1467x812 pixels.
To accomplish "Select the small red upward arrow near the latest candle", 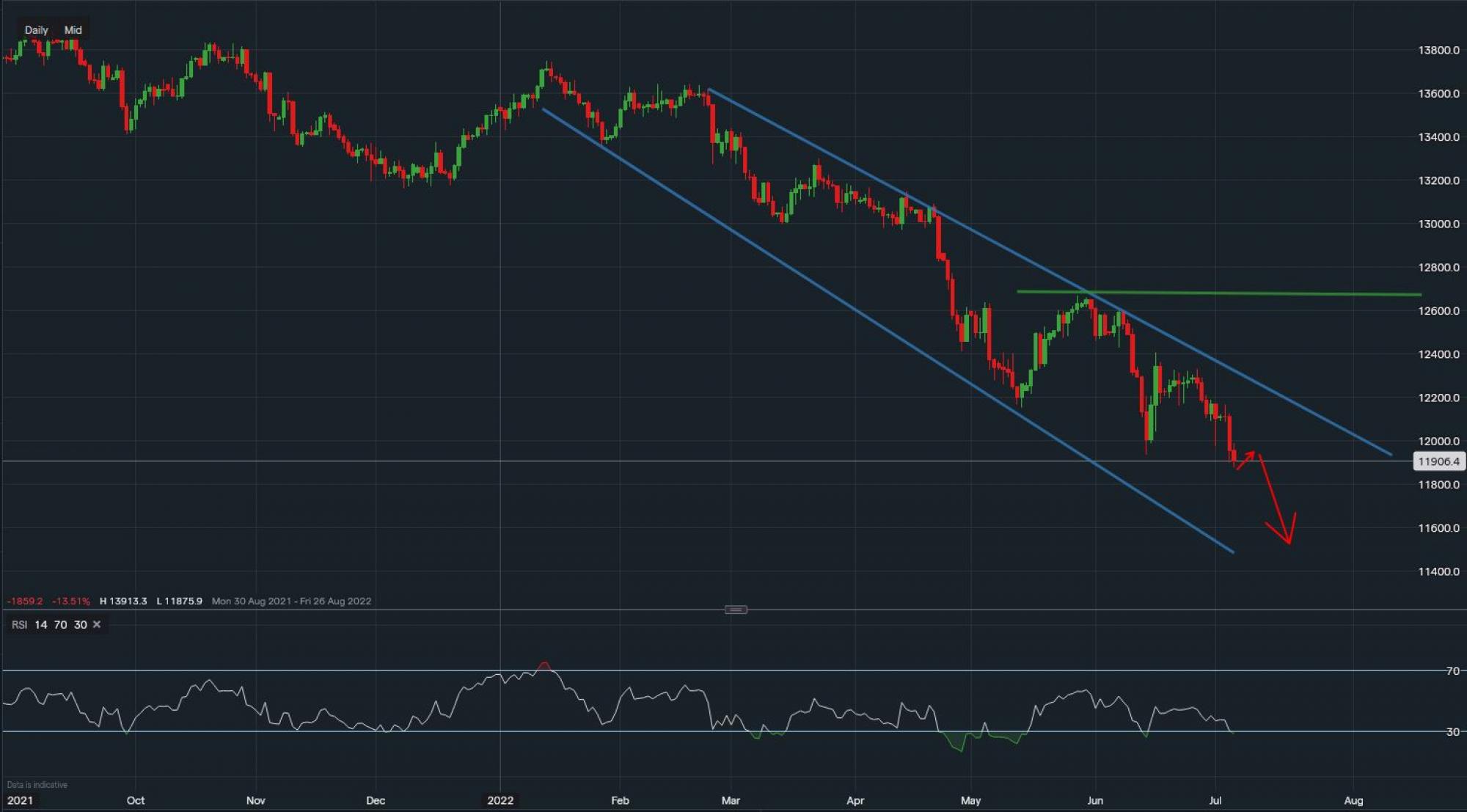I will click(x=1246, y=459).
